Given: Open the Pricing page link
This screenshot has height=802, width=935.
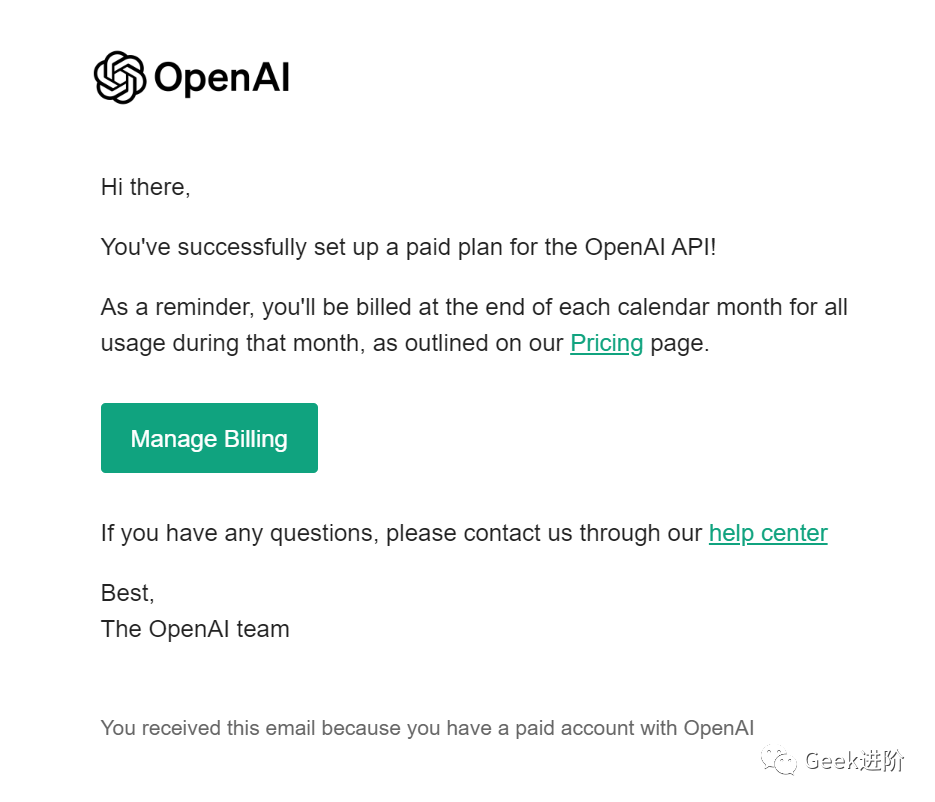Looking at the screenshot, I should click(606, 343).
